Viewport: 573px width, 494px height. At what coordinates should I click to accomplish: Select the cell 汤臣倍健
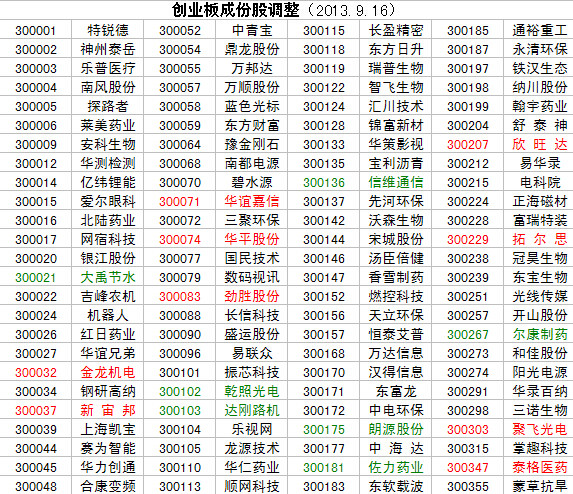[396, 258]
